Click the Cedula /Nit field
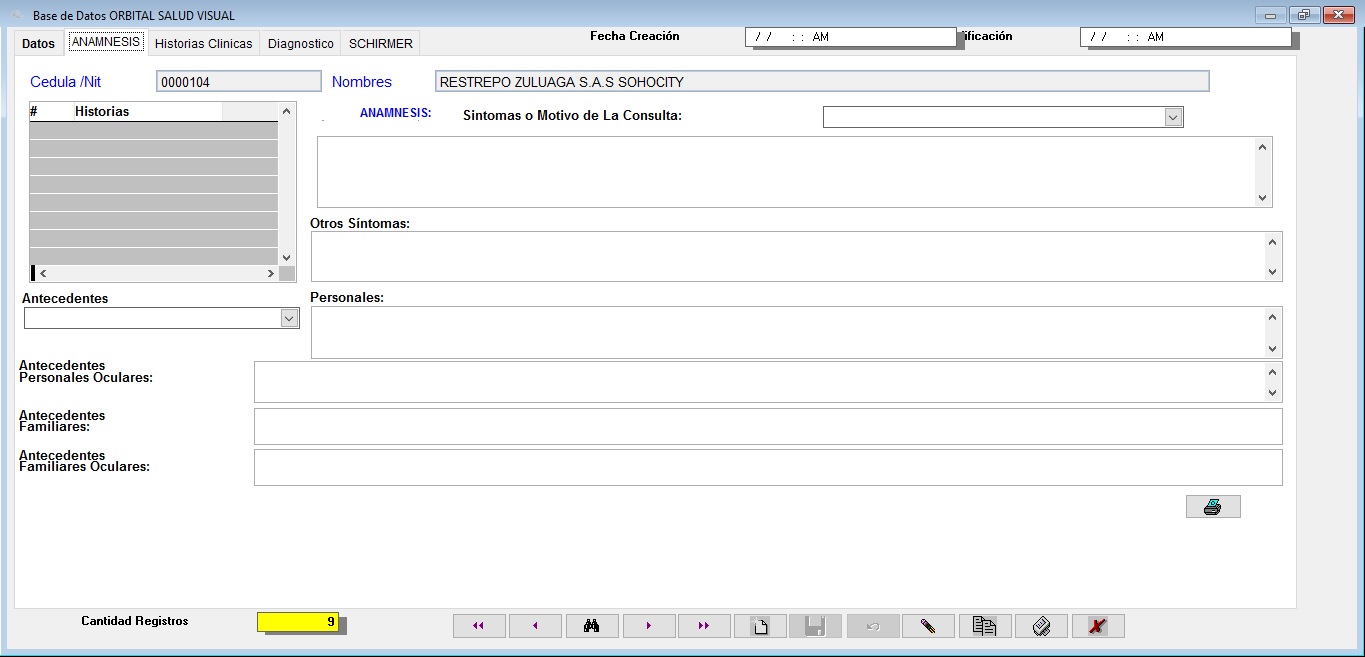This screenshot has height=657, width=1365. click(239, 82)
